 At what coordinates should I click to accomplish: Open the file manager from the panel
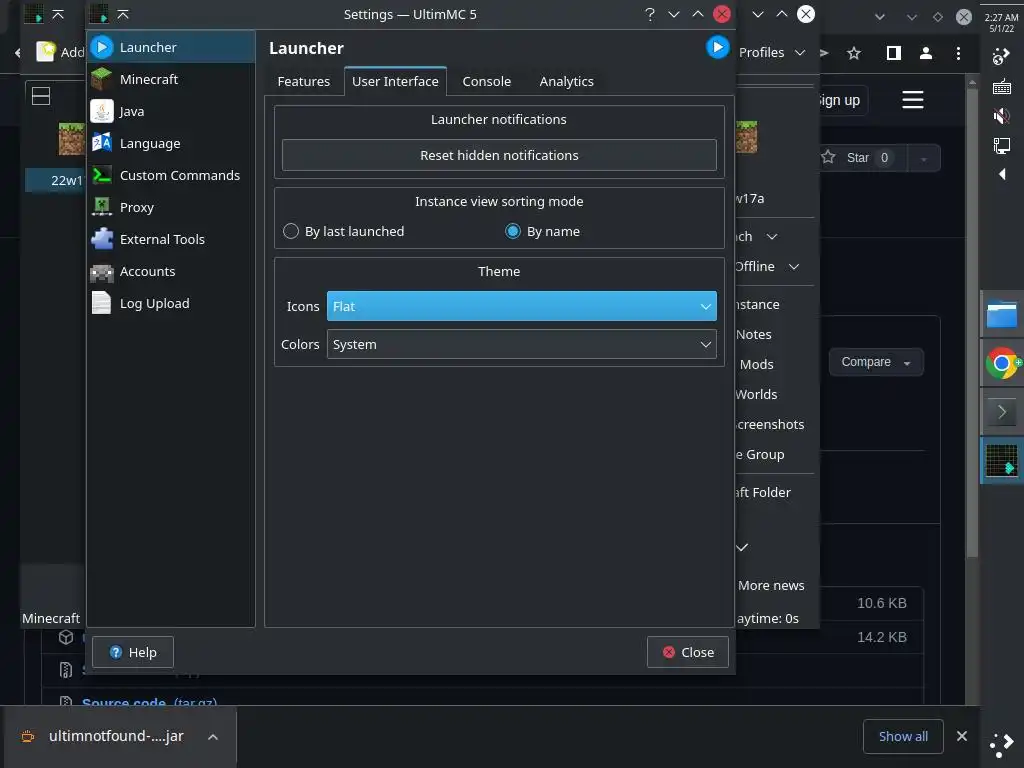coord(1001,314)
